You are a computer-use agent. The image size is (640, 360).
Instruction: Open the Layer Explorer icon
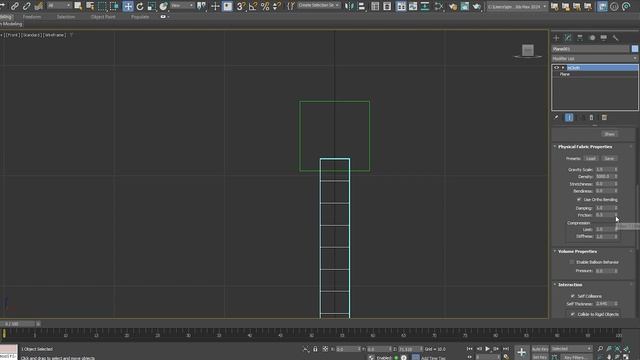387,6
